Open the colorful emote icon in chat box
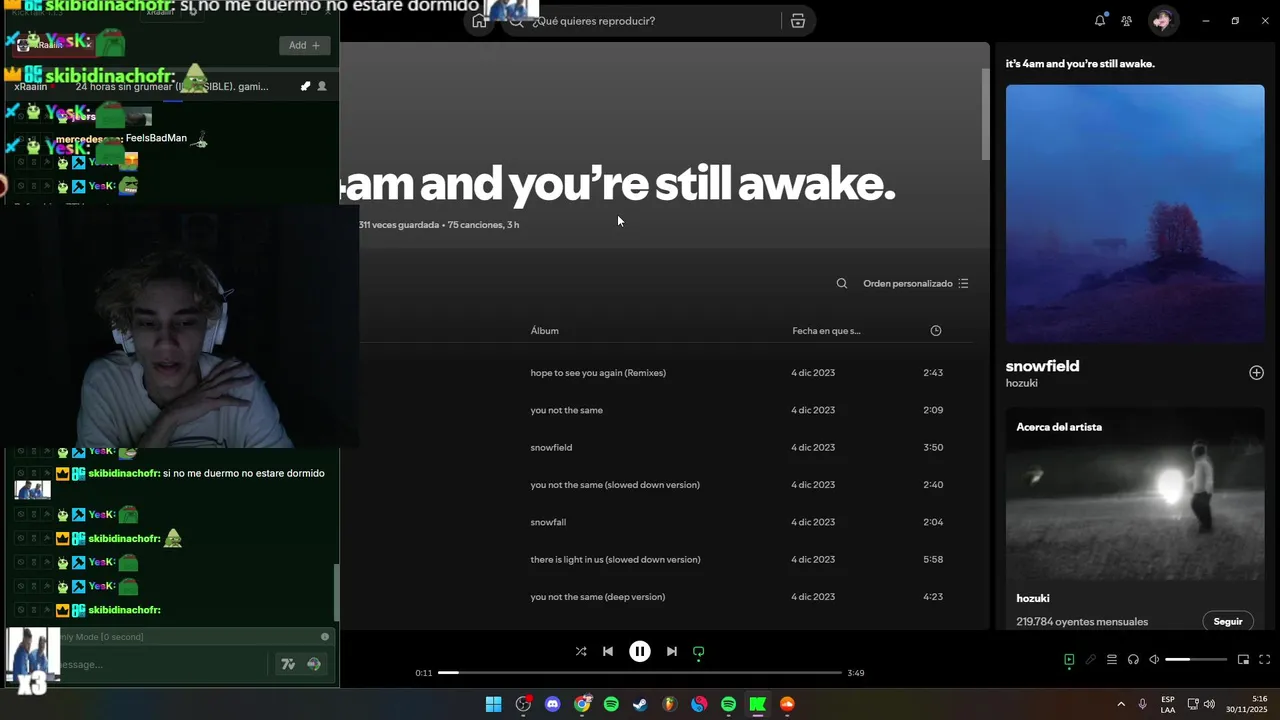Viewport: 1280px width, 720px height. tap(314, 664)
